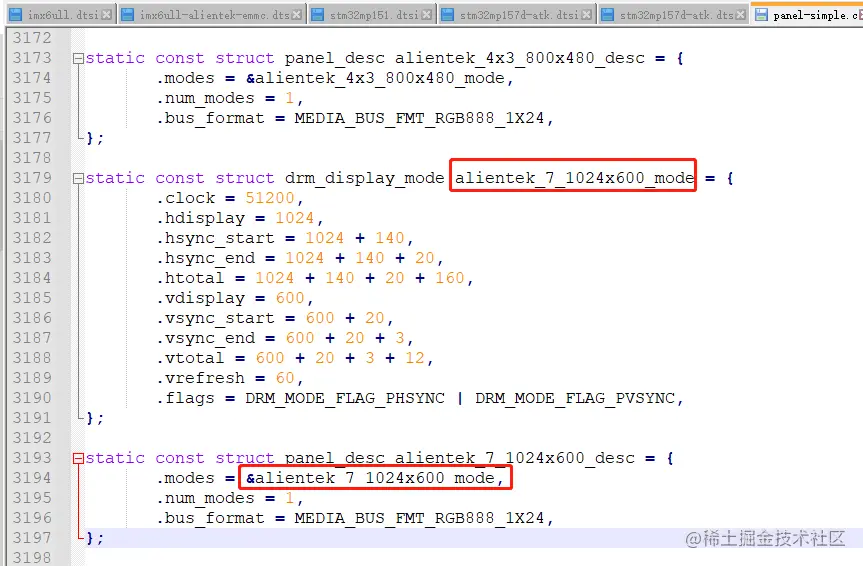Close the stm32mp157d-atk.dts tab
Viewport: 863px width, 566px height.
(x=741, y=15)
